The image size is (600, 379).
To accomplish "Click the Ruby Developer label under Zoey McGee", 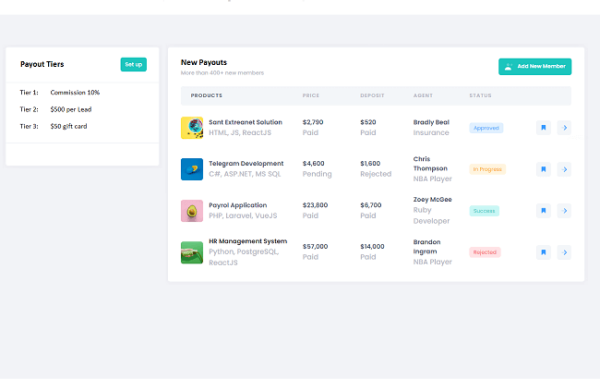I will pyautogui.click(x=431, y=216).
